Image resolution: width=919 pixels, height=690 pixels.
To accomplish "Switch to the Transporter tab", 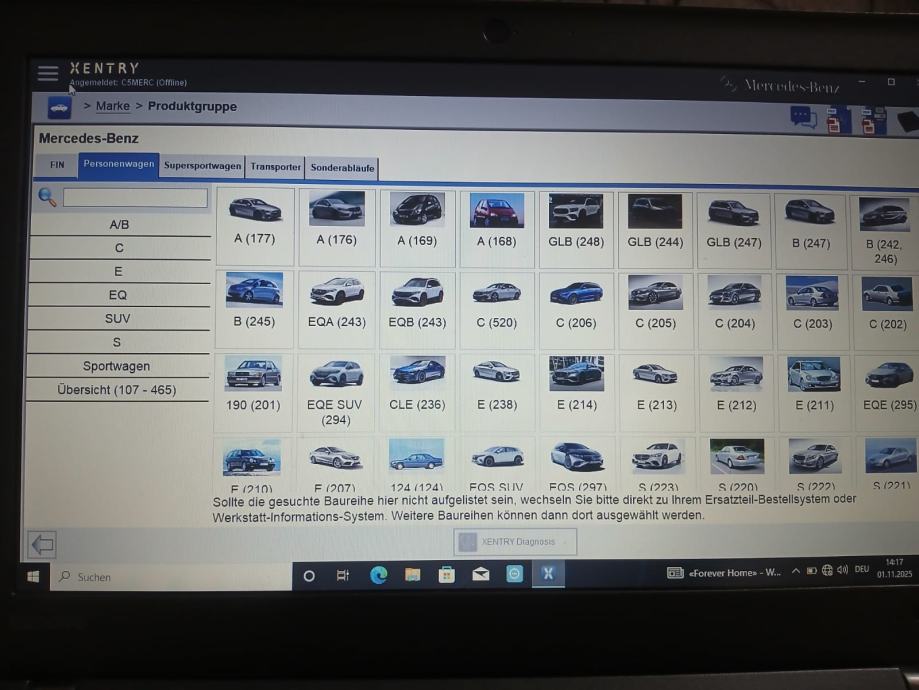I will click(x=275, y=167).
